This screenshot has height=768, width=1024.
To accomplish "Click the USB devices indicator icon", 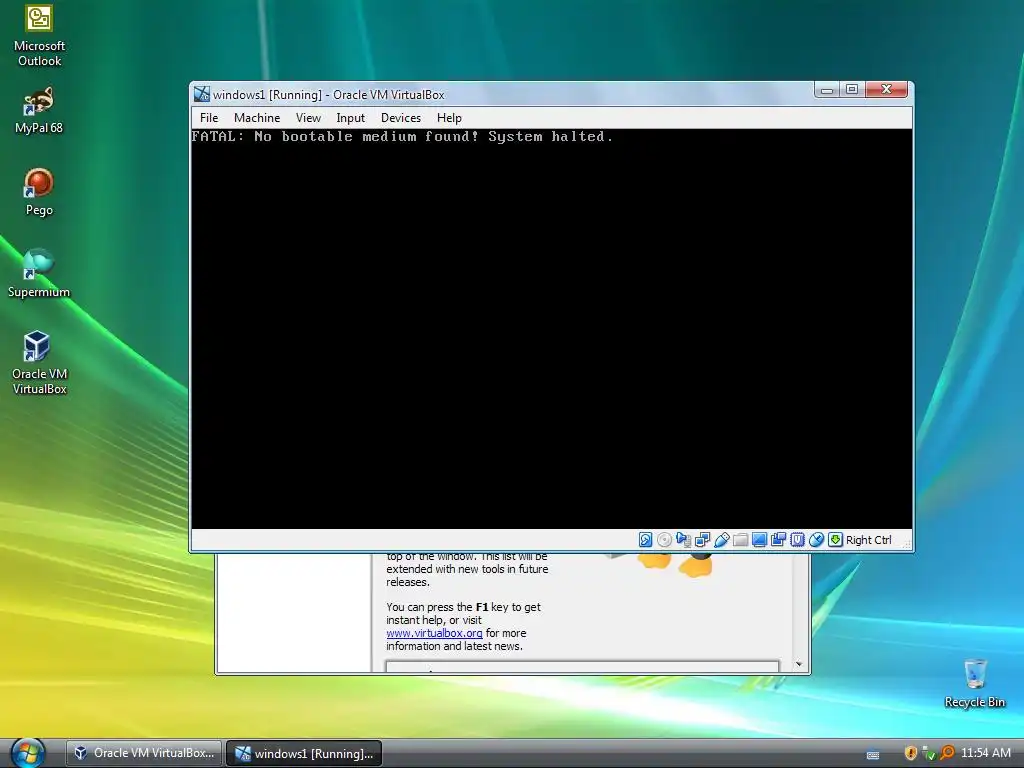I will tap(721, 539).
